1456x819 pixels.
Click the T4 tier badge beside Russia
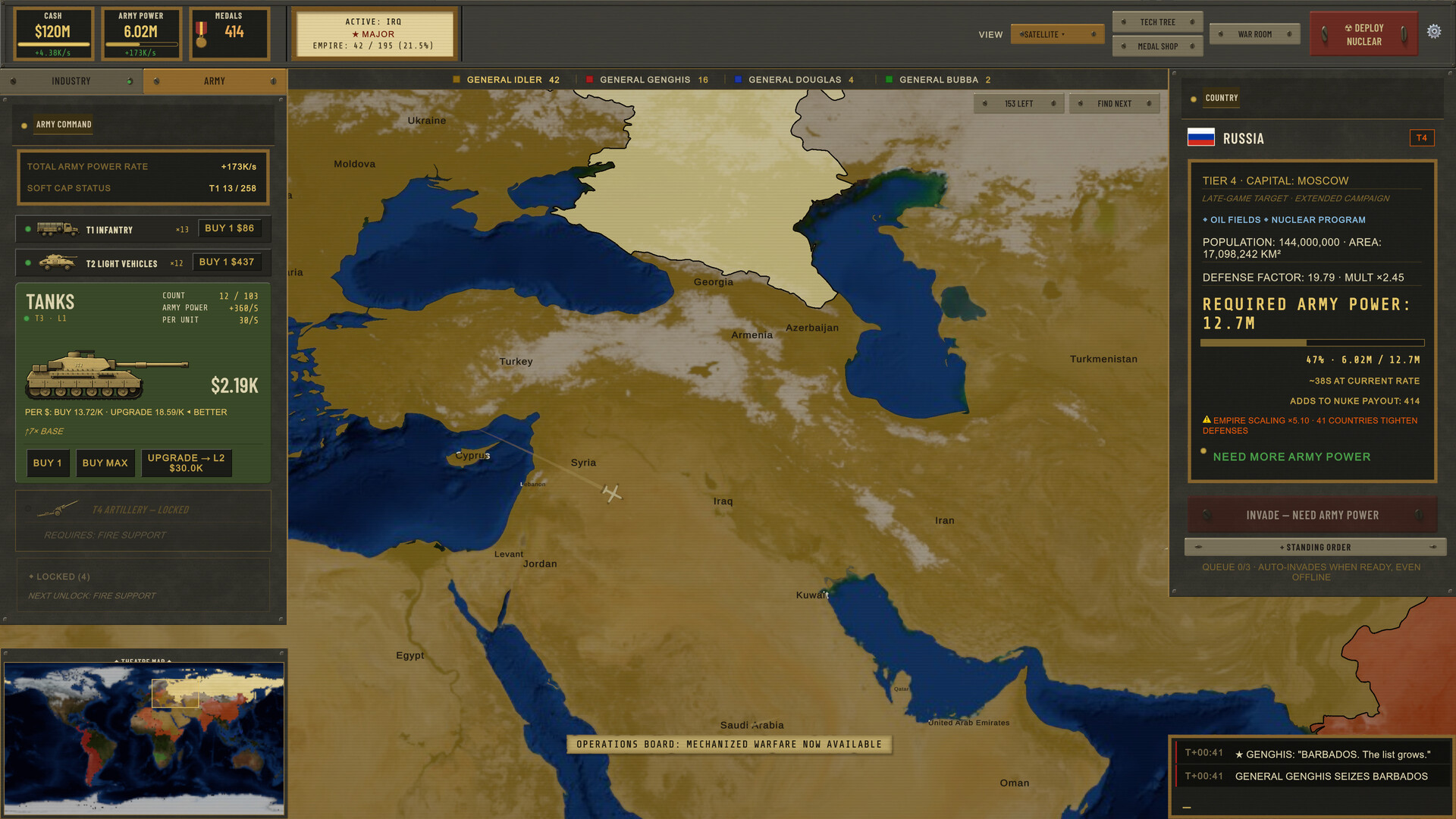pyautogui.click(x=1422, y=138)
